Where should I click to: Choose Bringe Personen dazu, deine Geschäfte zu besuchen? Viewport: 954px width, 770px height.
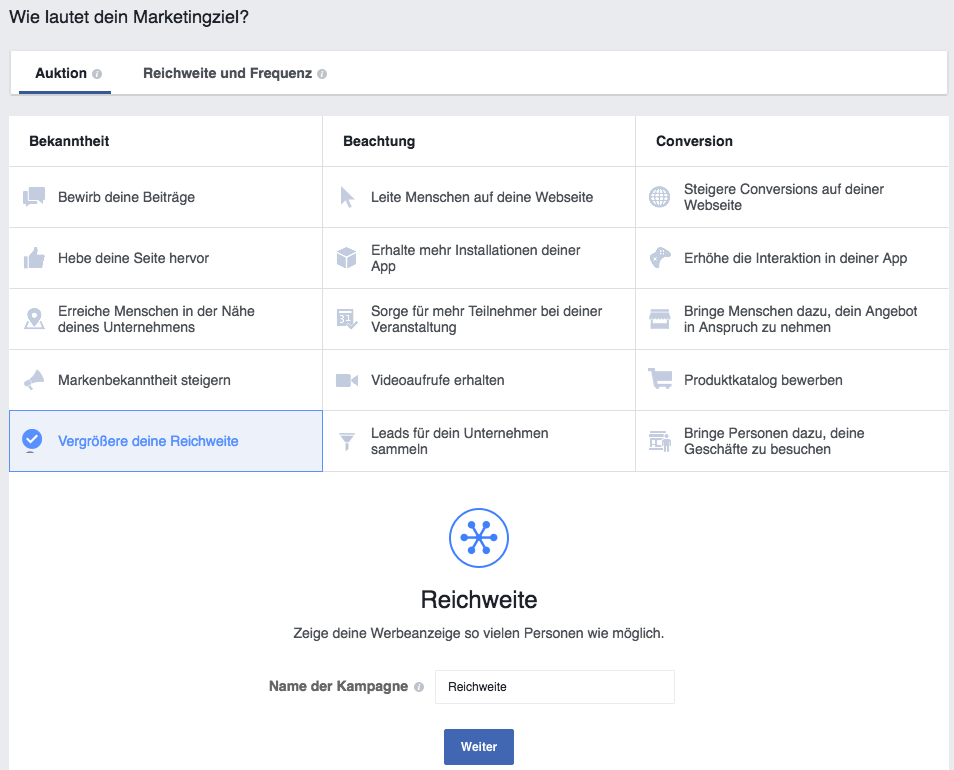[774, 441]
